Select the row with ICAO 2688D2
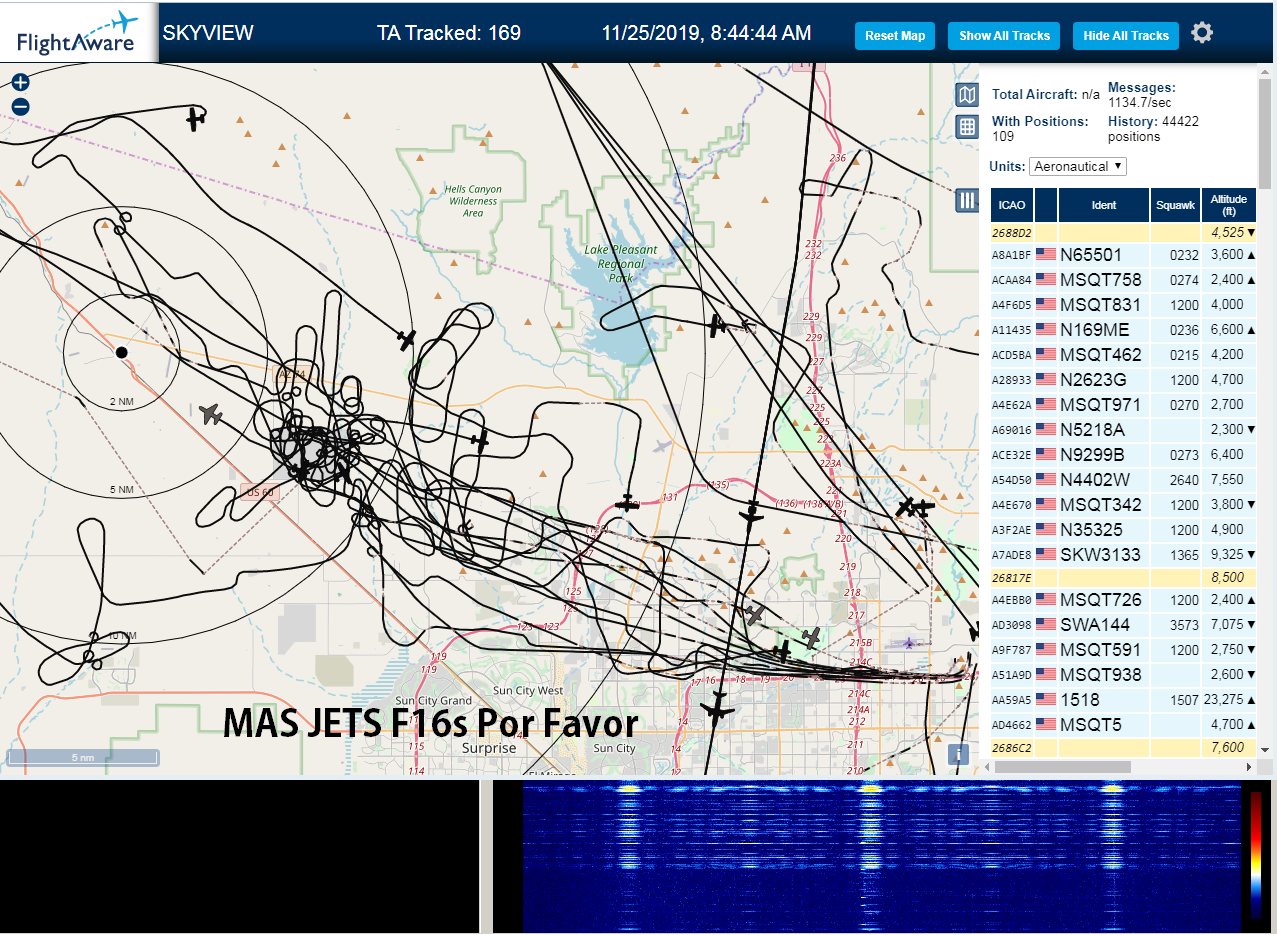Image resolution: width=1277 pixels, height=935 pixels. coord(1123,232)
